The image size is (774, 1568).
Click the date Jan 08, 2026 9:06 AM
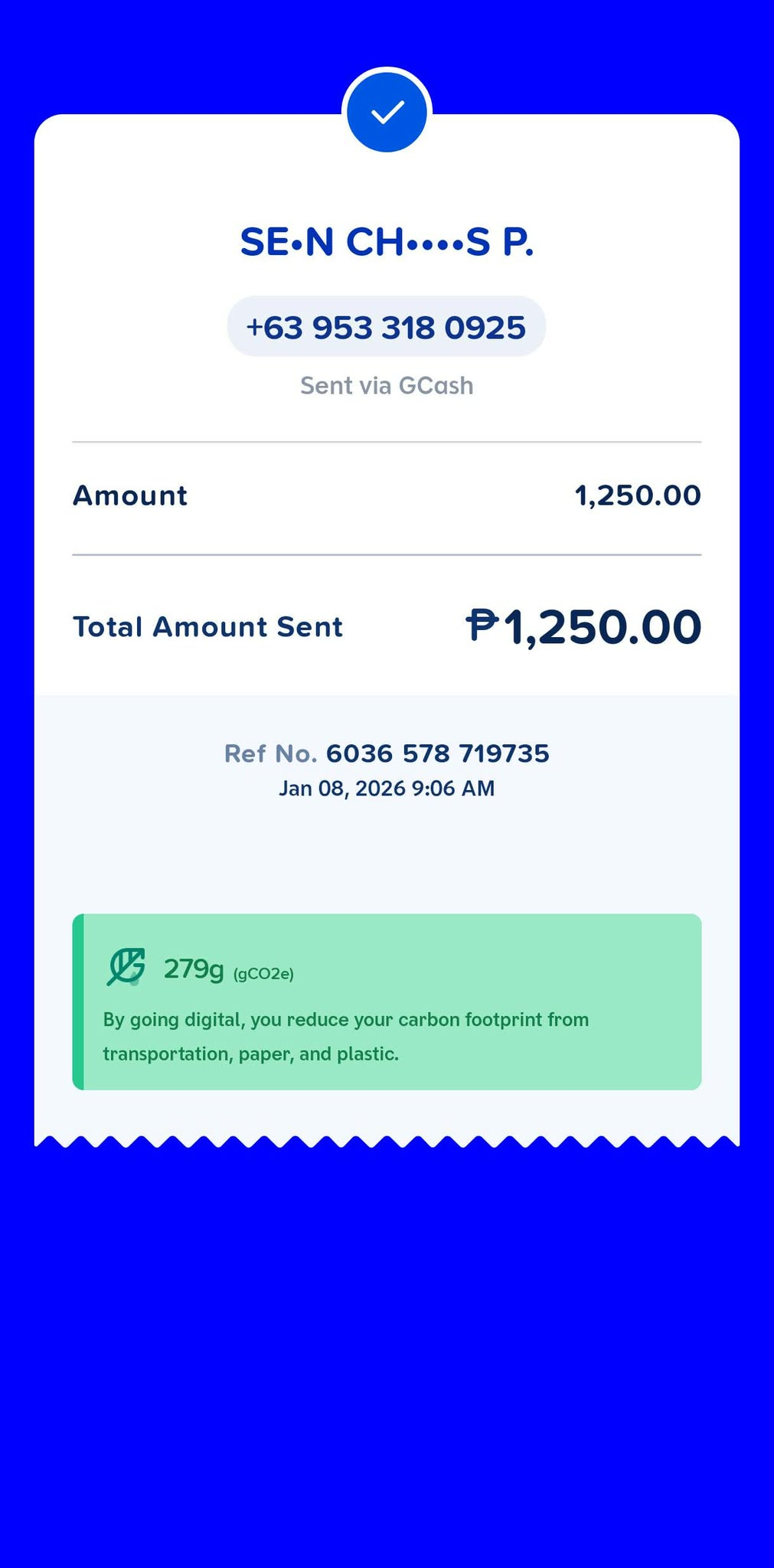(x=387, y=788)
